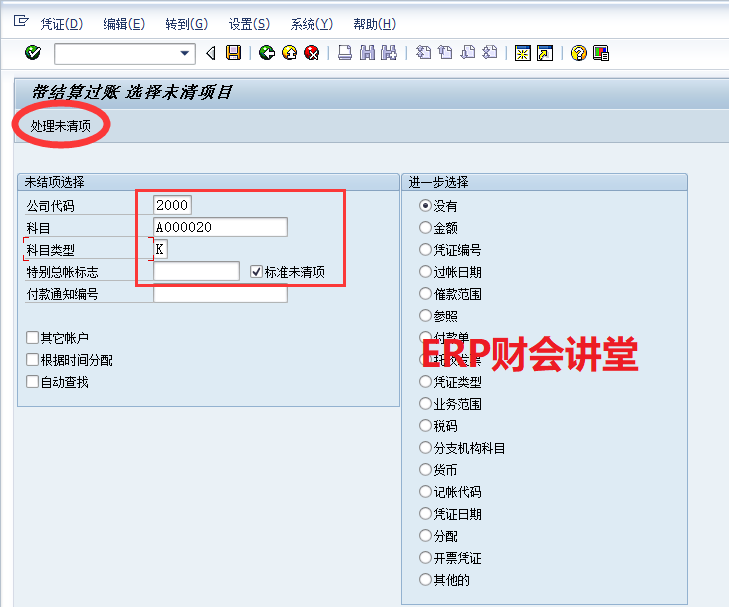Toggle the 标准未清项 checkbox

tap(257, 271)
